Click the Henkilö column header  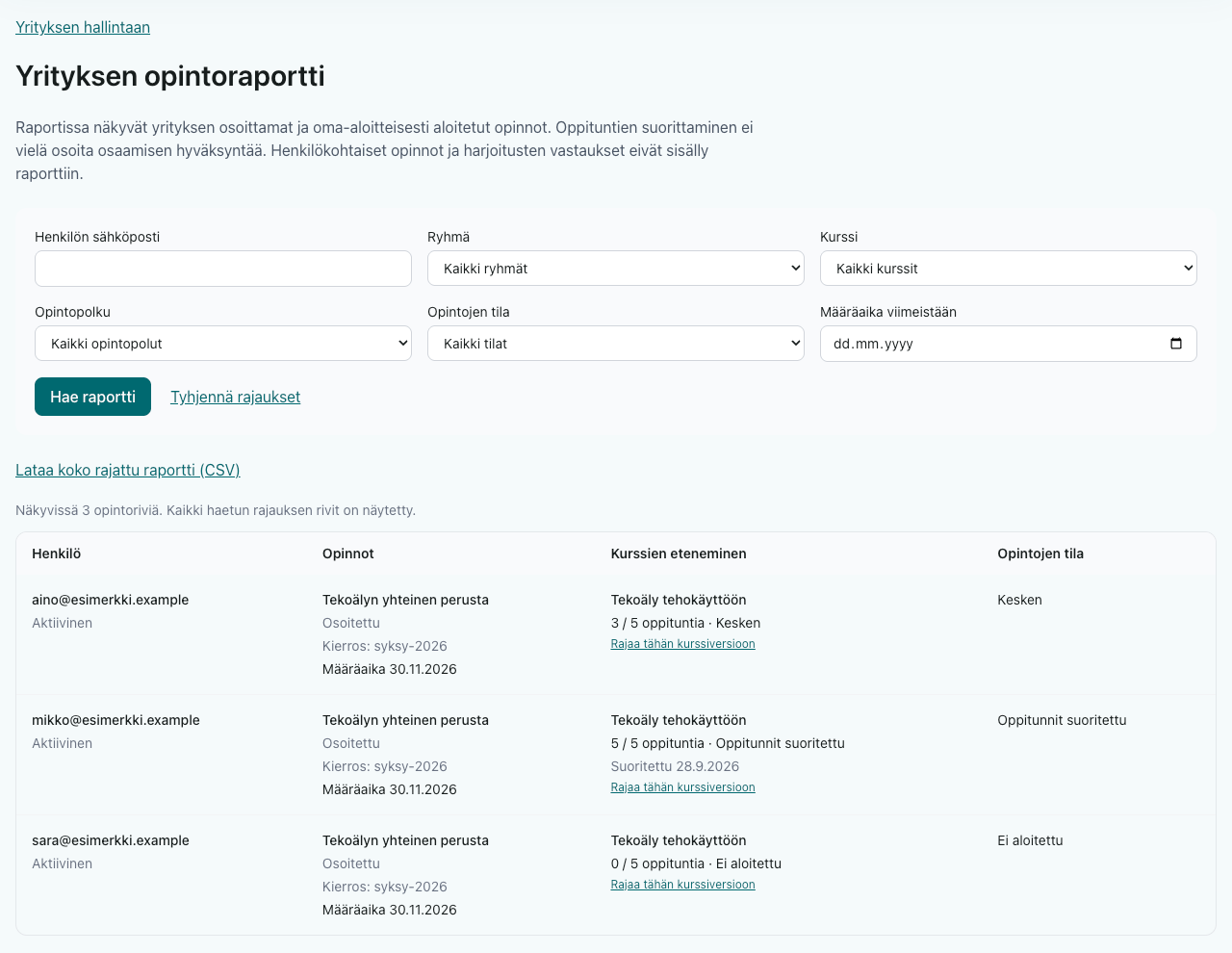57,554
